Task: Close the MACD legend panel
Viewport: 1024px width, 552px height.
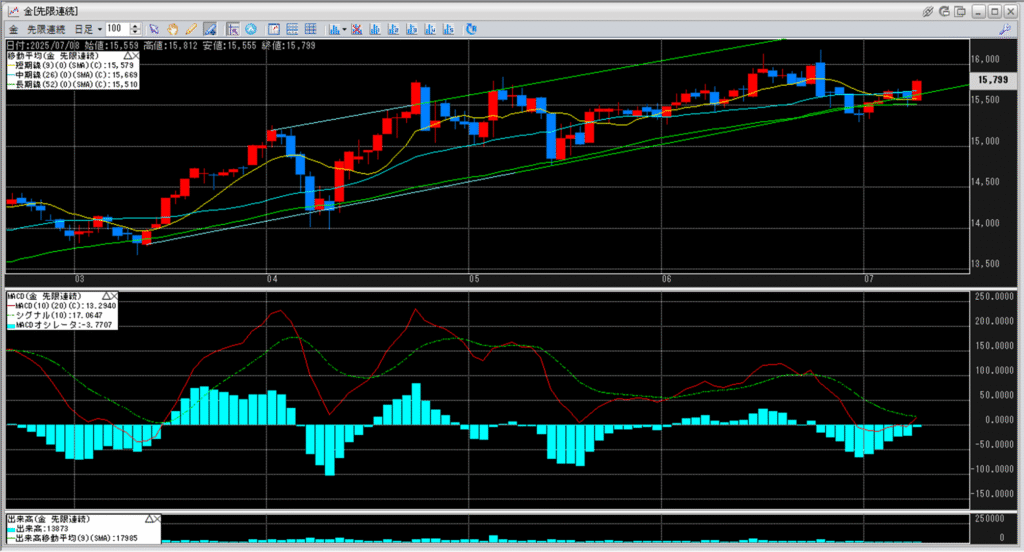Action: tap(114, 296)
